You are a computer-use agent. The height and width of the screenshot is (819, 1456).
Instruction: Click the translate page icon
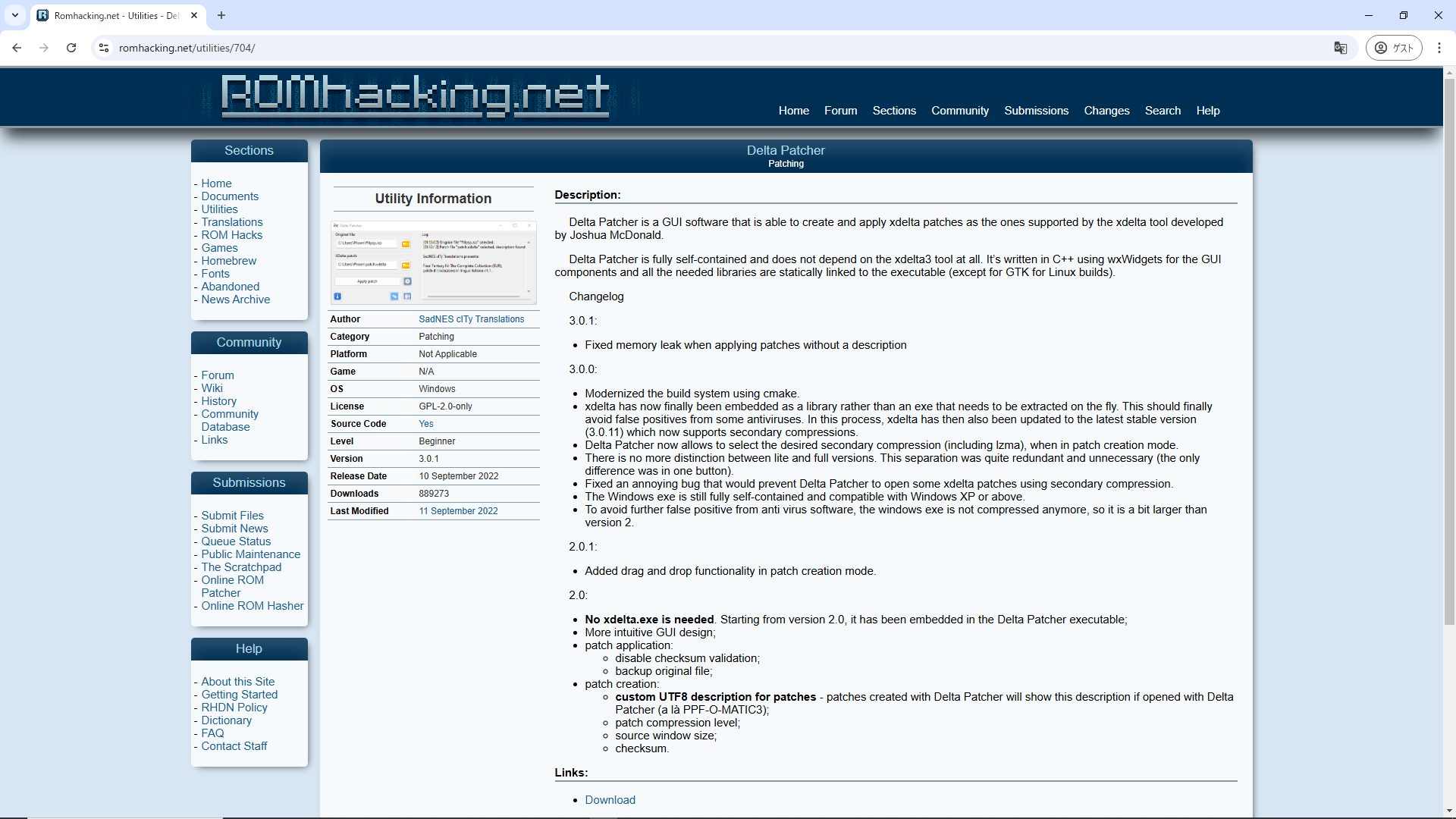pos(1341,48)
